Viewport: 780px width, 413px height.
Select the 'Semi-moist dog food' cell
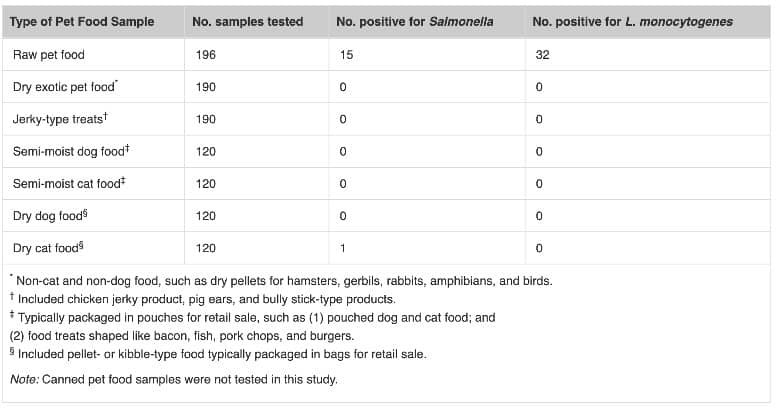(66, 151)
